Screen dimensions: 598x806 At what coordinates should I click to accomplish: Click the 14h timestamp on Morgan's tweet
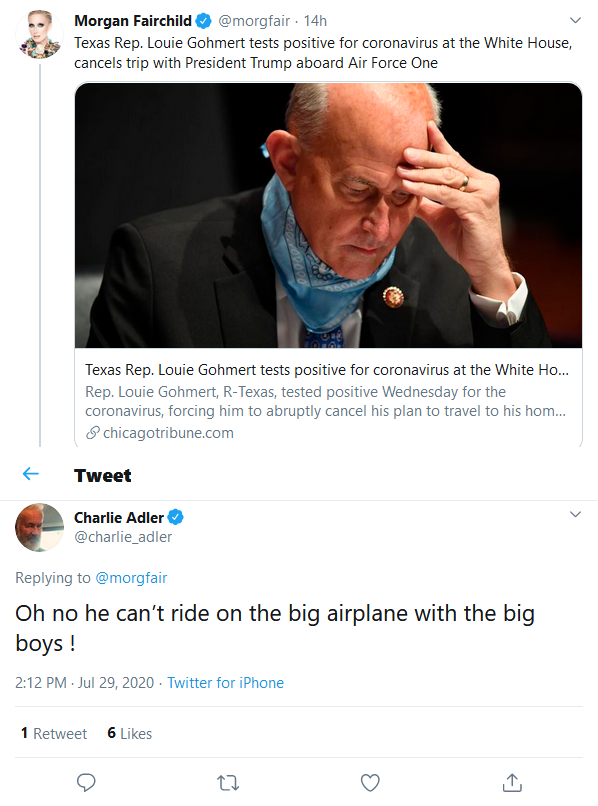(315, 21)
